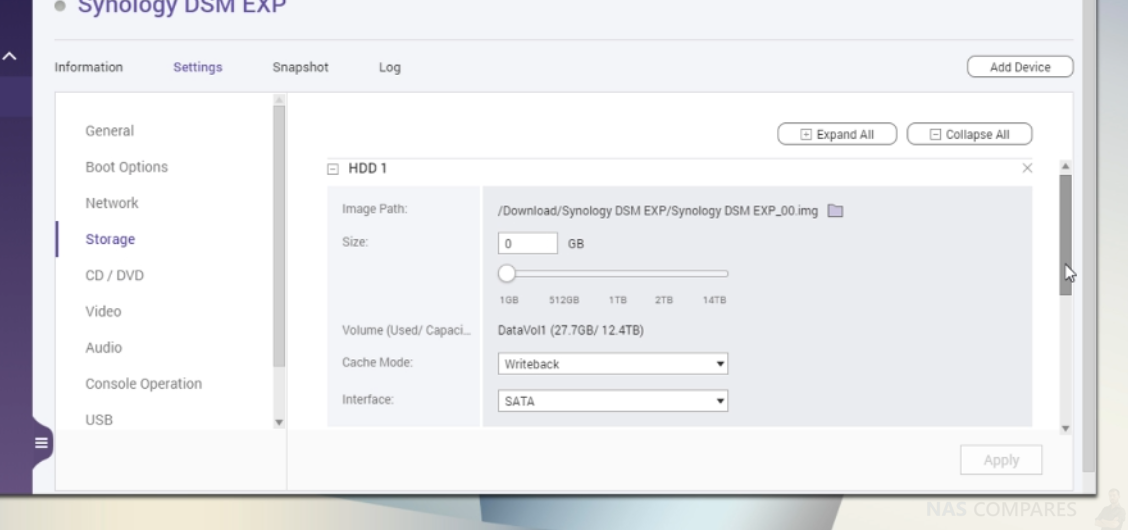This screenshot has height=530, width=1128.
Task: Click the sidebar scrollbar up arrow
Action: tap(279, 99)
